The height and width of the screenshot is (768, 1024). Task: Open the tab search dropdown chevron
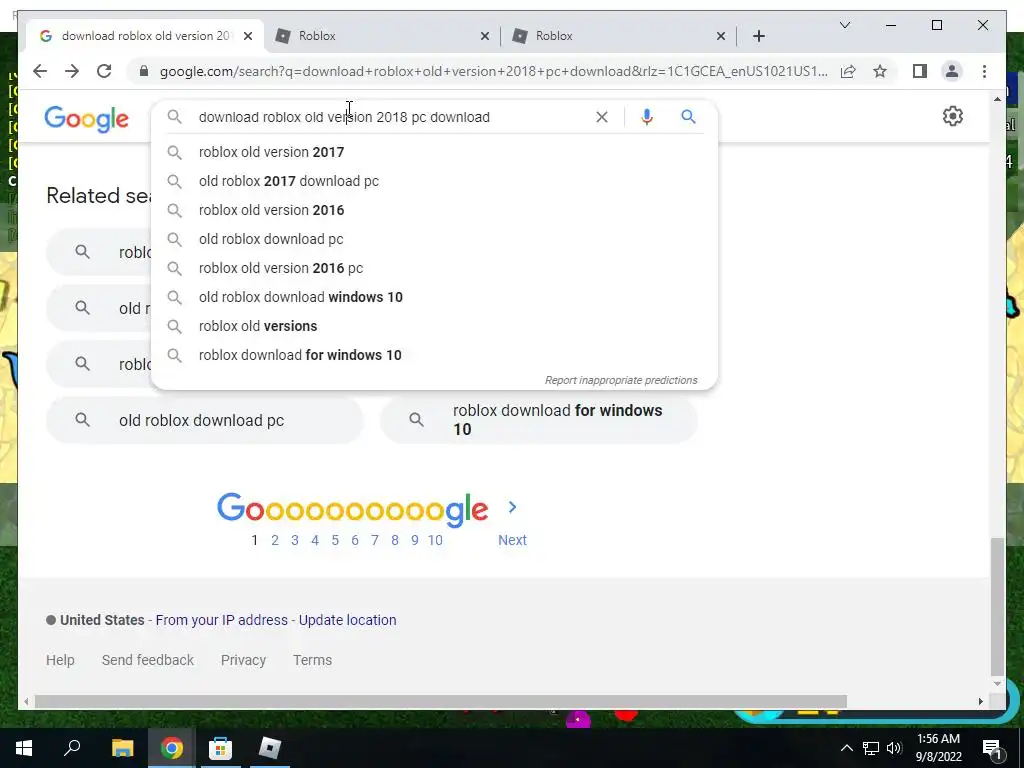[x=844, y=25]
